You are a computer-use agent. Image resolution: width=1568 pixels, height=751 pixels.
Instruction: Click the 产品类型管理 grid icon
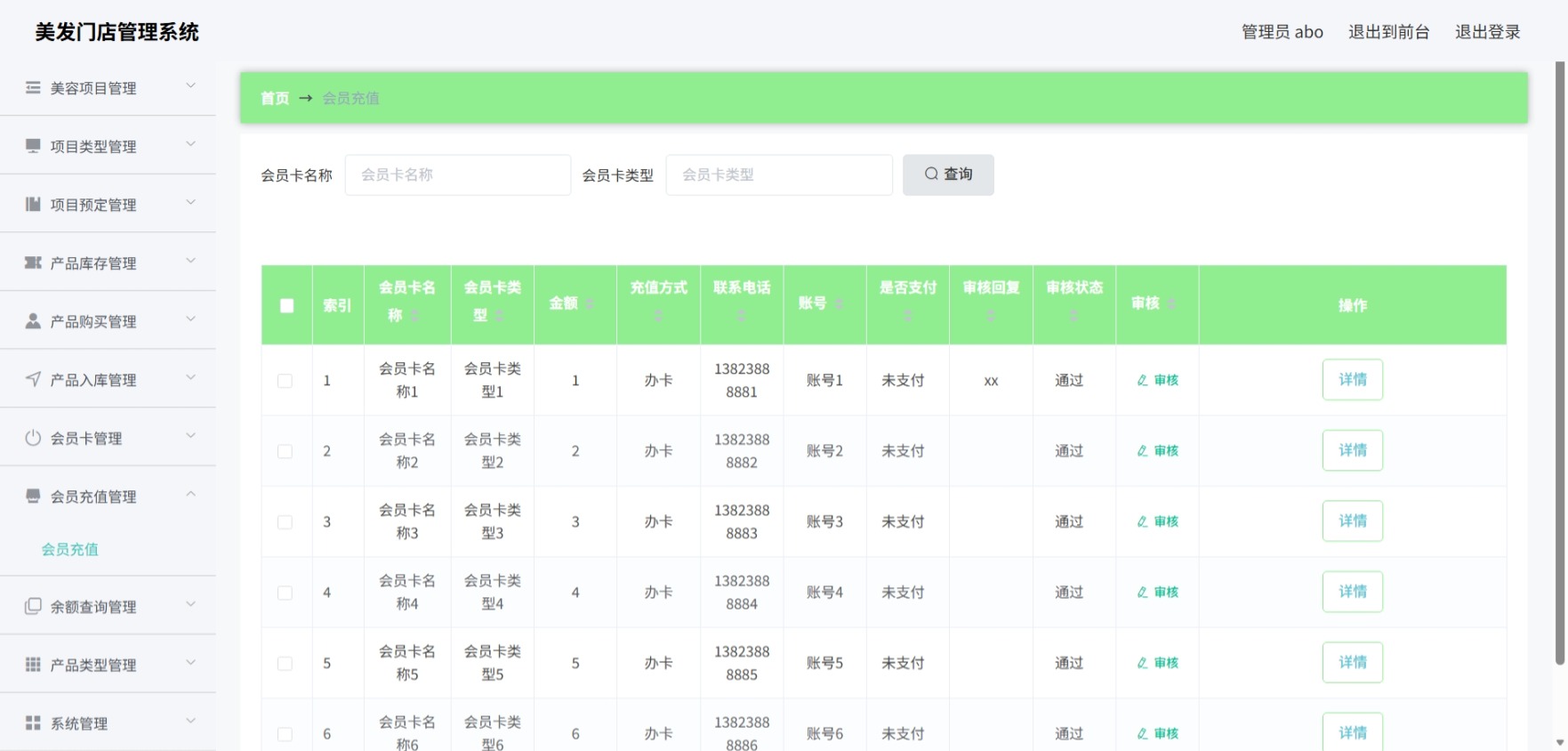(x=33, y=664)
